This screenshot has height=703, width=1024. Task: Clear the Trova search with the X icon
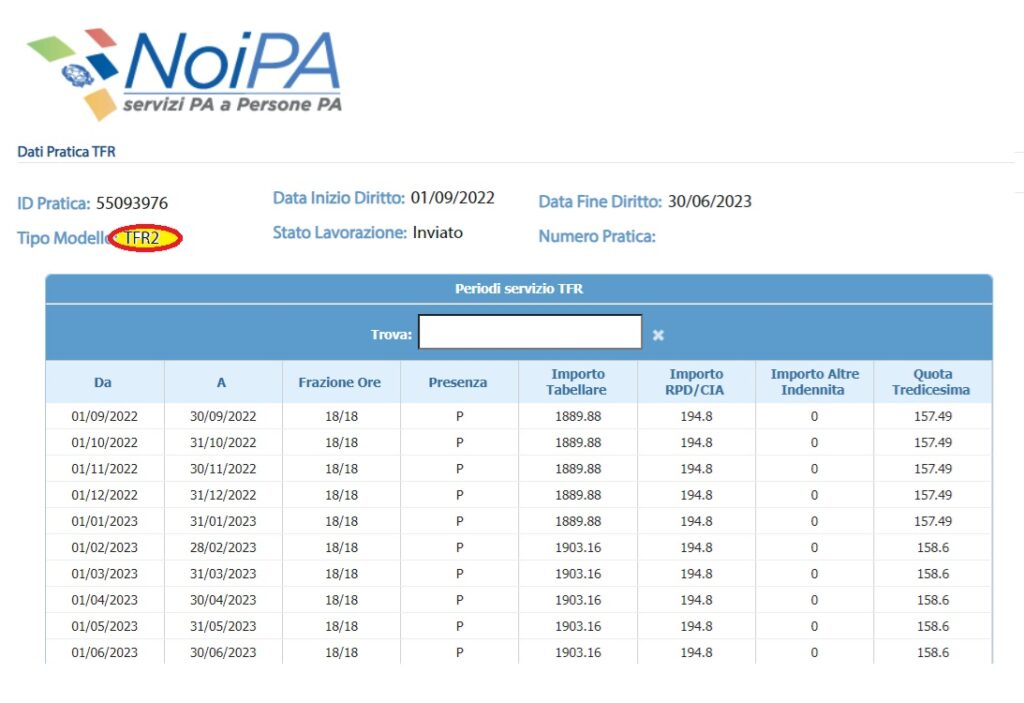coord(658,335)
